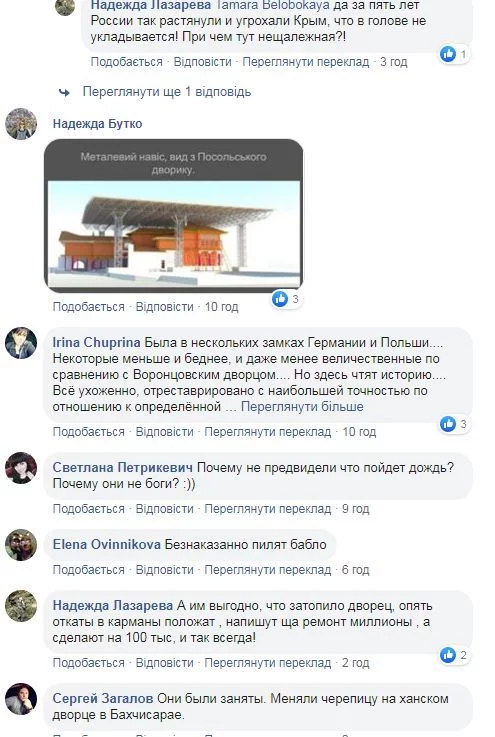Open Elena Ovinnikova's profile avatar

click(x=21, y=545)
